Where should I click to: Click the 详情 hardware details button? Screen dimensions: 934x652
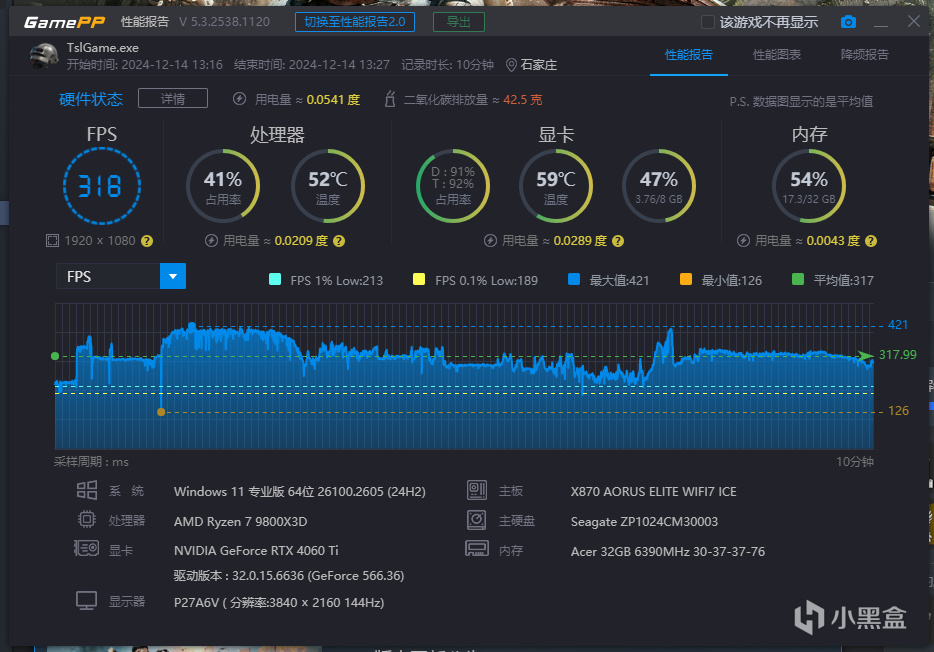[x=173, y=98]
